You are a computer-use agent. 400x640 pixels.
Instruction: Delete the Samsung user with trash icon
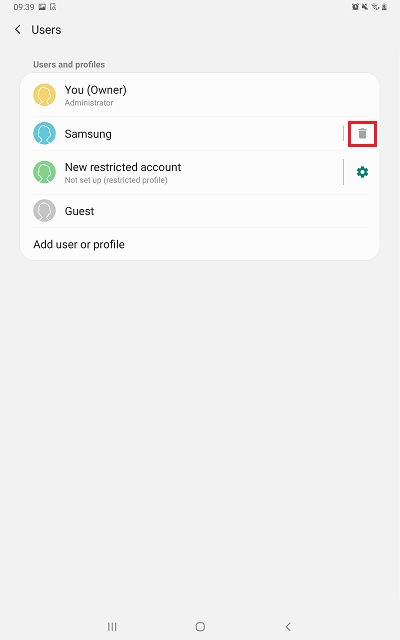362,133
